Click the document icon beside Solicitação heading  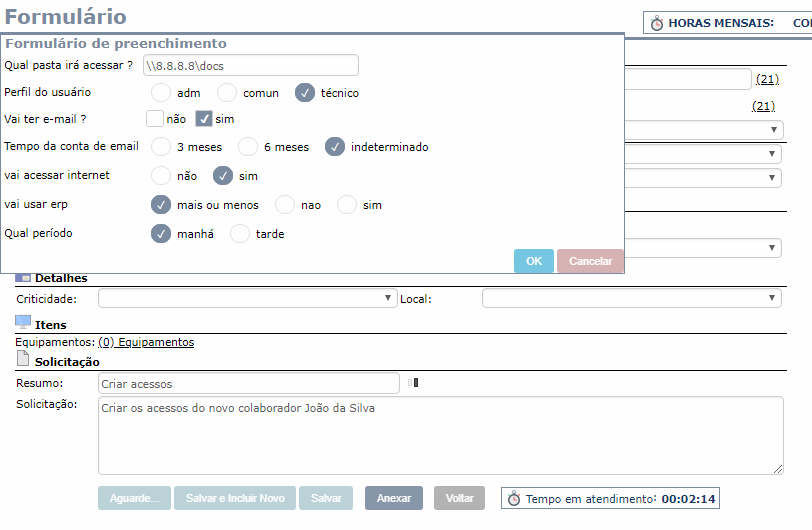pyautogui.click(x=23, y=359)
